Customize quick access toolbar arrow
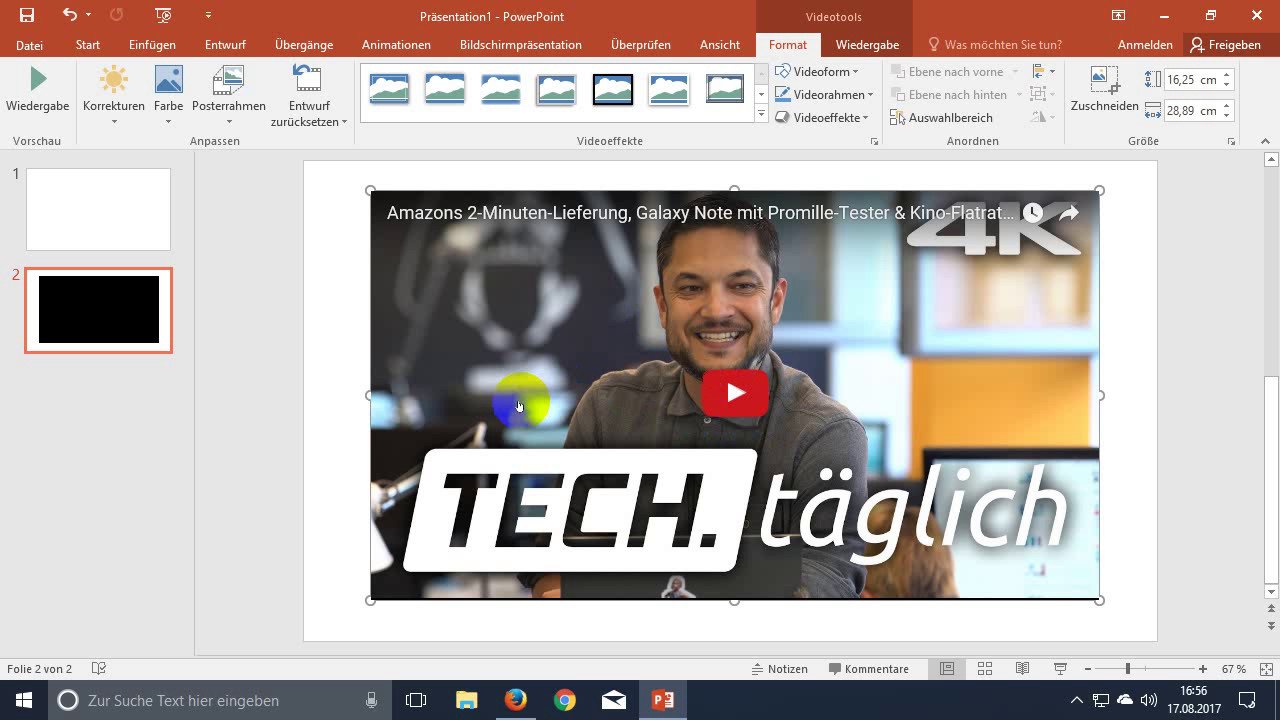Image resolution: width=1280 pixels, height=720 pixels. (x=208, y=15)
